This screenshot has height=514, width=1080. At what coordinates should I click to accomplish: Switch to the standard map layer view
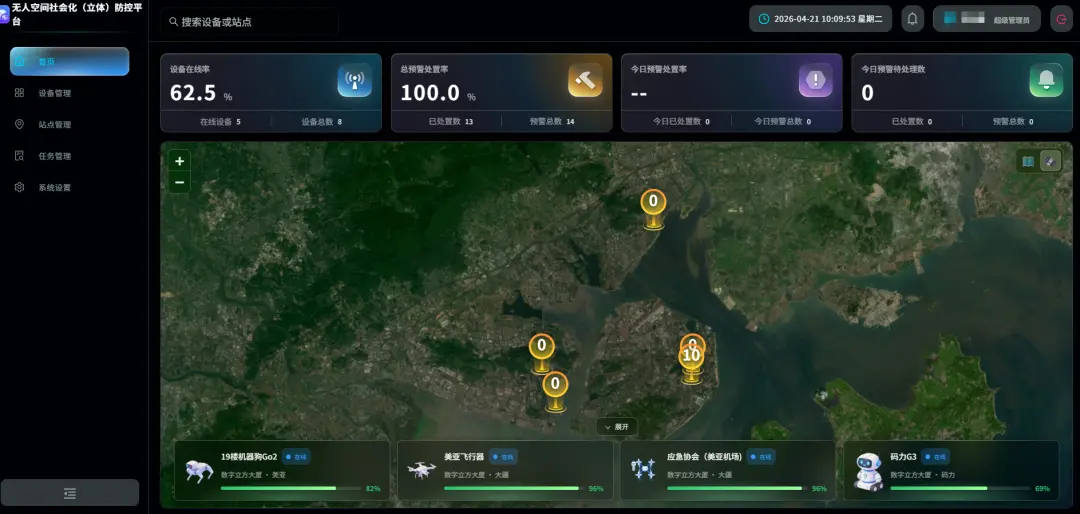[1028, 161]
